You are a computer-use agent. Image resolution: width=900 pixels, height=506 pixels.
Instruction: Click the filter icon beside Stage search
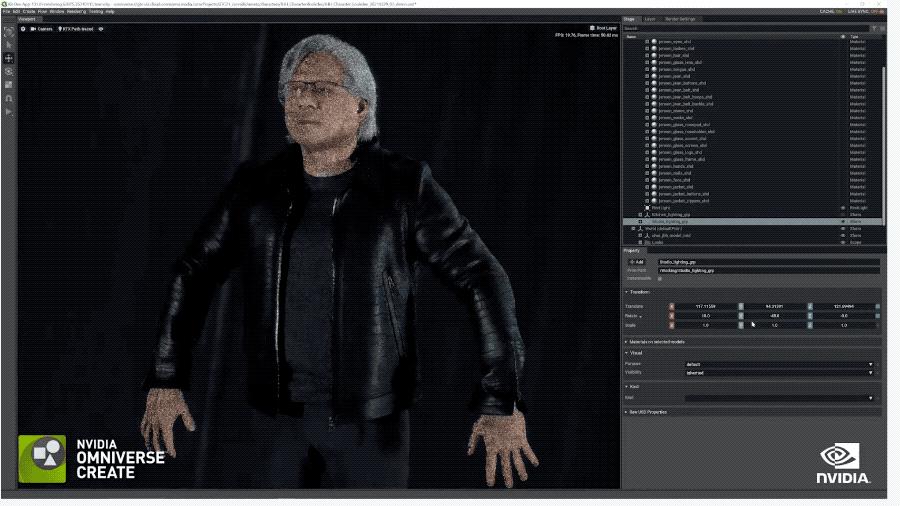coord(875,28)
